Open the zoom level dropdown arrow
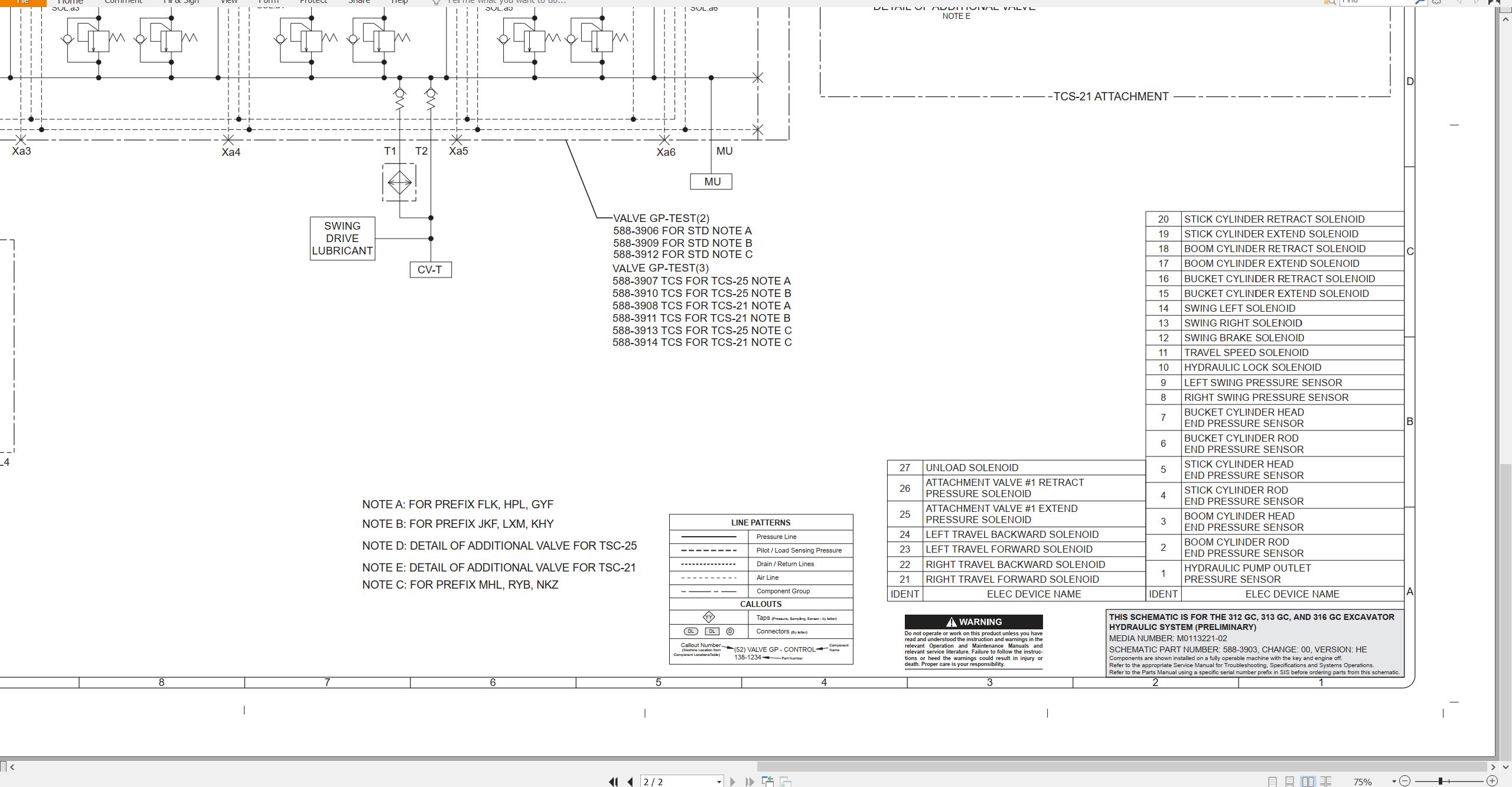This screenshot has height=787, width=1512. coord(1394,782)
